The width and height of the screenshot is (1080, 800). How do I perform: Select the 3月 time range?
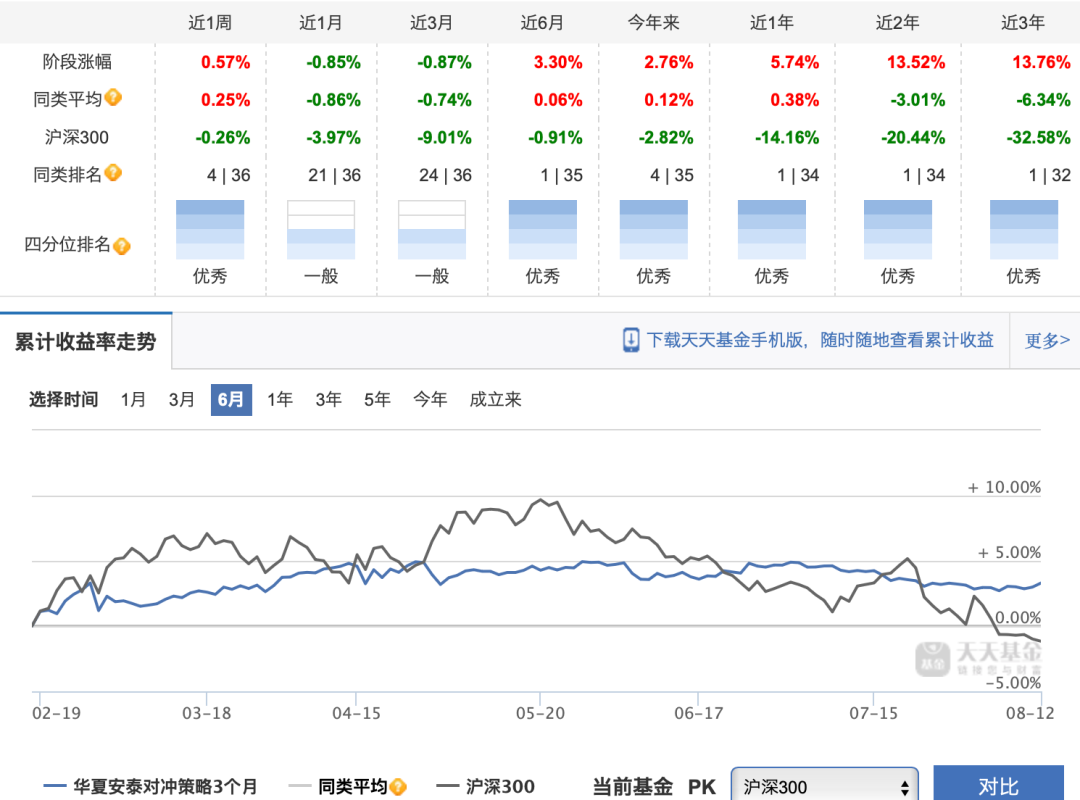[x=182, y=399]
